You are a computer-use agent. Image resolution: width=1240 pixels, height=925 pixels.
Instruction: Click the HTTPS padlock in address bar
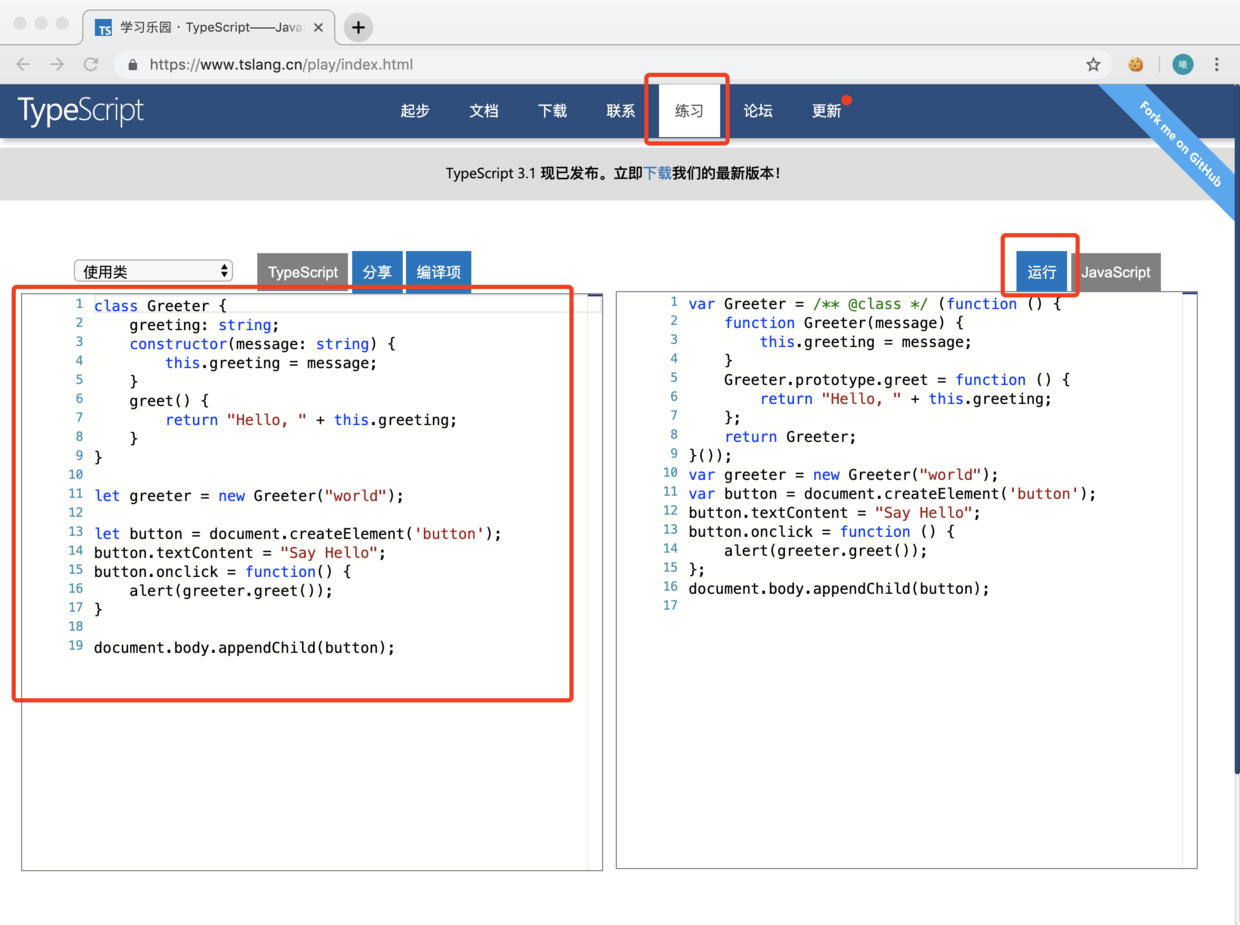click(x=131, y=62)
